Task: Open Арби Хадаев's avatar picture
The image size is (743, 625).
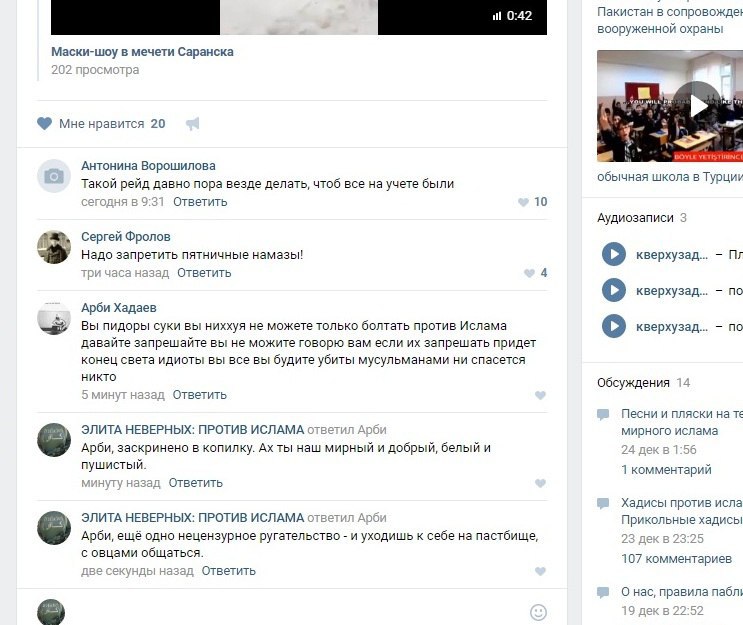Action: click(x=54, y=318)
